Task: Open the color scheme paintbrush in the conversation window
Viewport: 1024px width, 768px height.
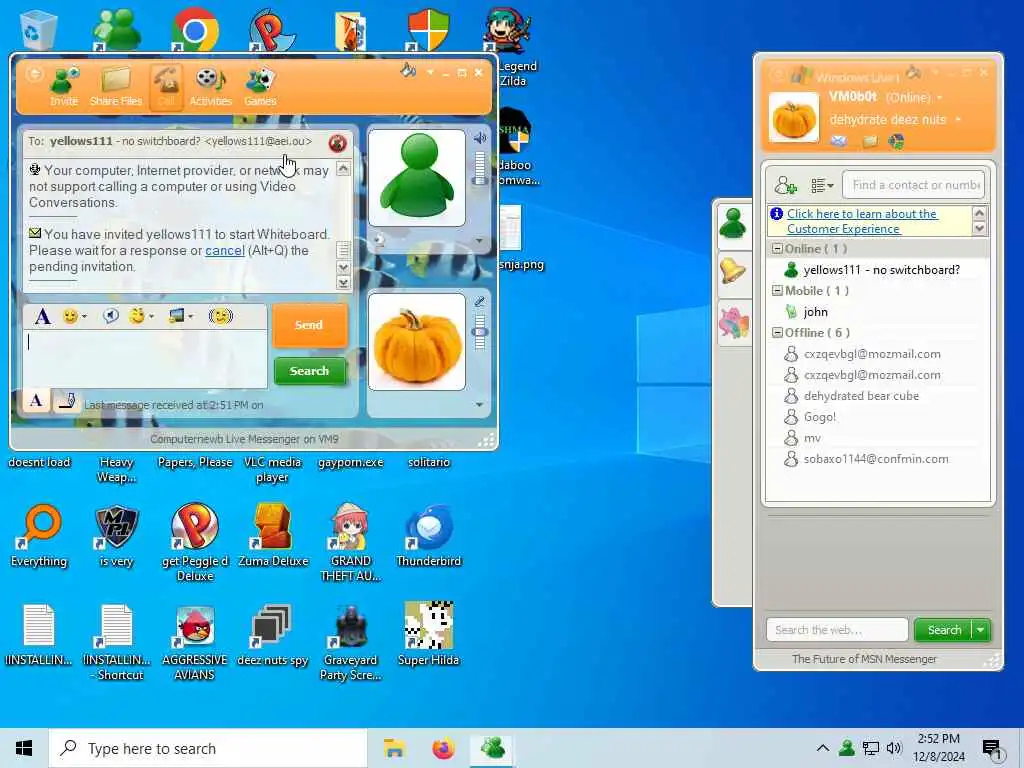Action: pos(408,70)
